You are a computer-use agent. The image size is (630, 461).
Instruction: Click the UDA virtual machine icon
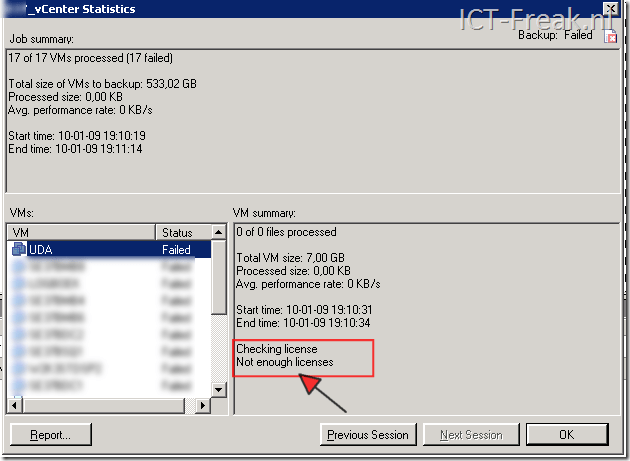tap(19, 250)
